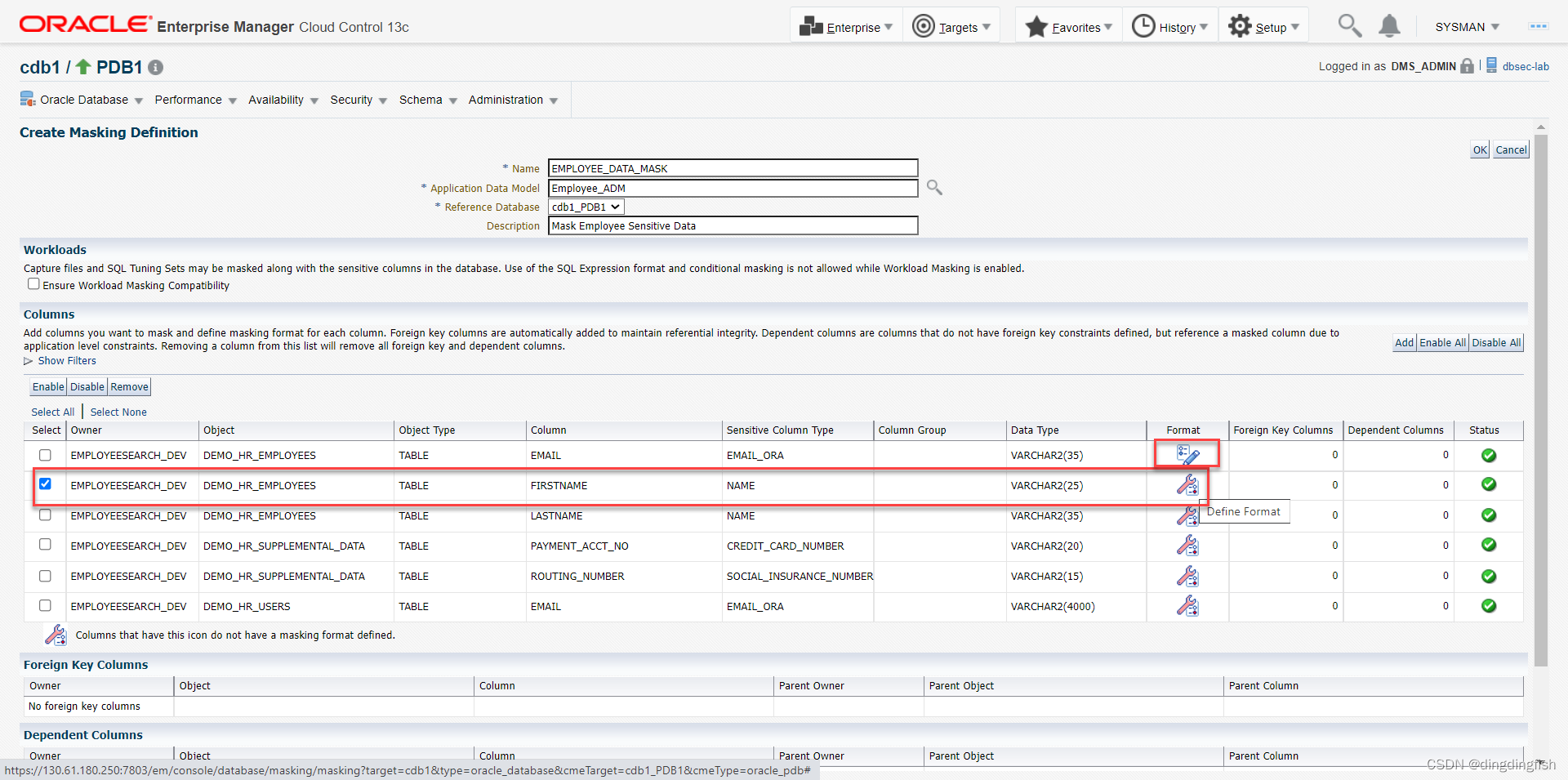Click Oracle logo in header
This screenshot has width=1568, height=780.
click(86, 25)
